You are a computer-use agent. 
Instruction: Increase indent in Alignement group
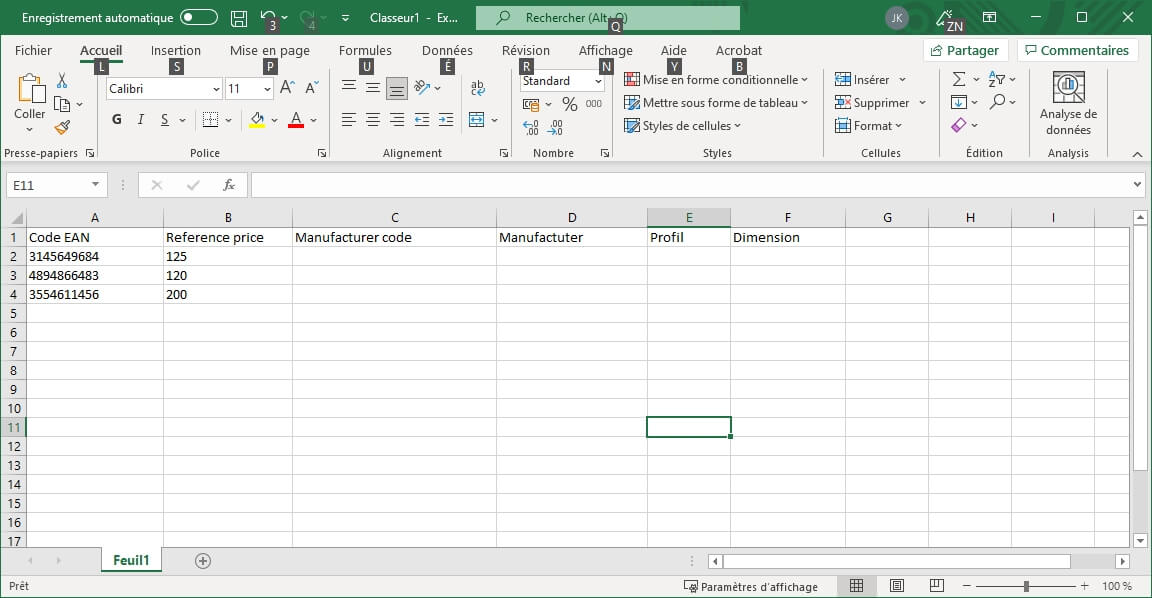click(x=446, y=120)
